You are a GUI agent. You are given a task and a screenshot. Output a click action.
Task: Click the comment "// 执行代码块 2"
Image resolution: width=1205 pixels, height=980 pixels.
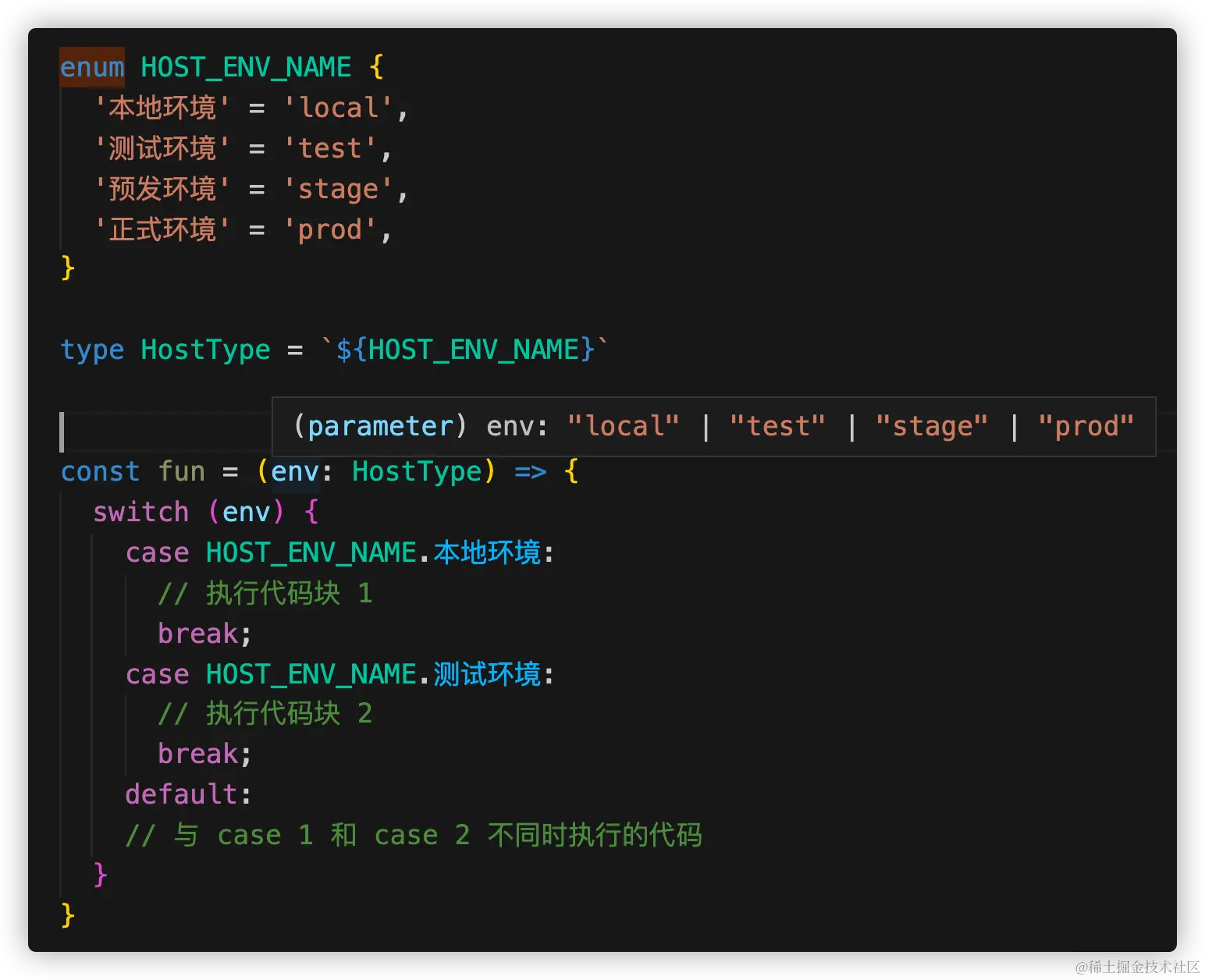pos(265,713)
